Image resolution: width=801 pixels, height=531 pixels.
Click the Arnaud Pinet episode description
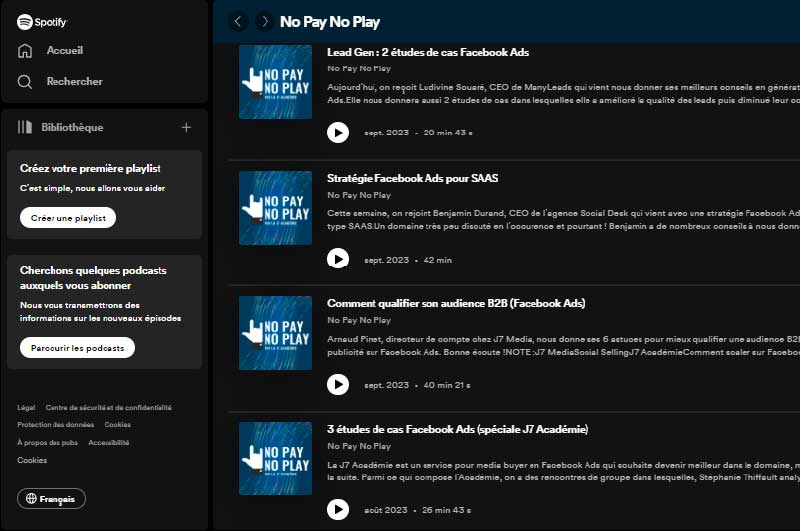tap(563, 345)
